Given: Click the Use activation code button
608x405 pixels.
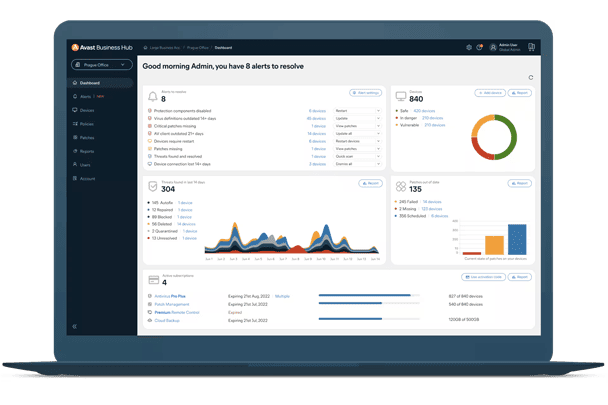Looking at the screenshot, I should point(483,277).
